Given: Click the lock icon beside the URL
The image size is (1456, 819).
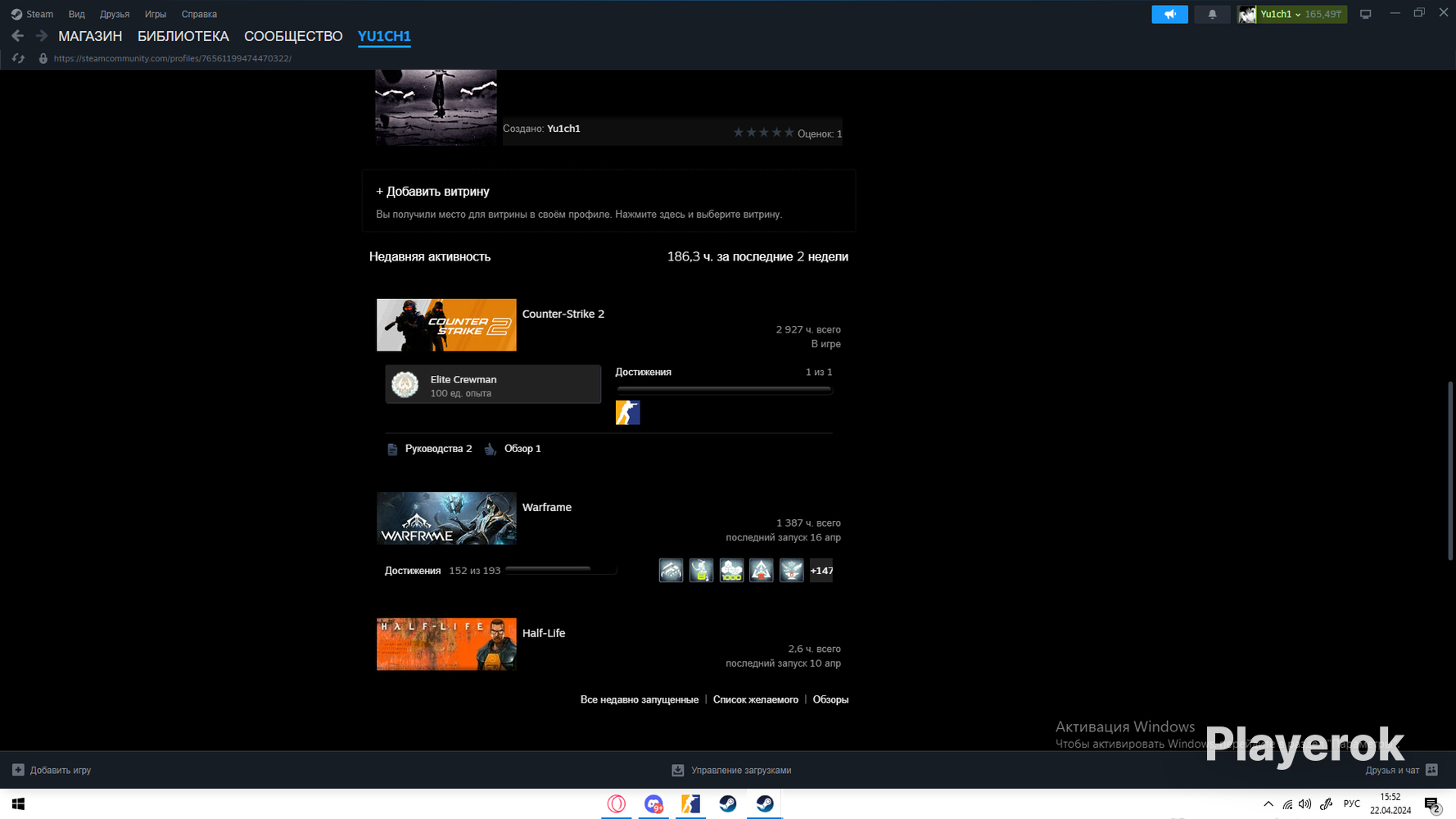Looking at the screenshot, I should 43,58.
